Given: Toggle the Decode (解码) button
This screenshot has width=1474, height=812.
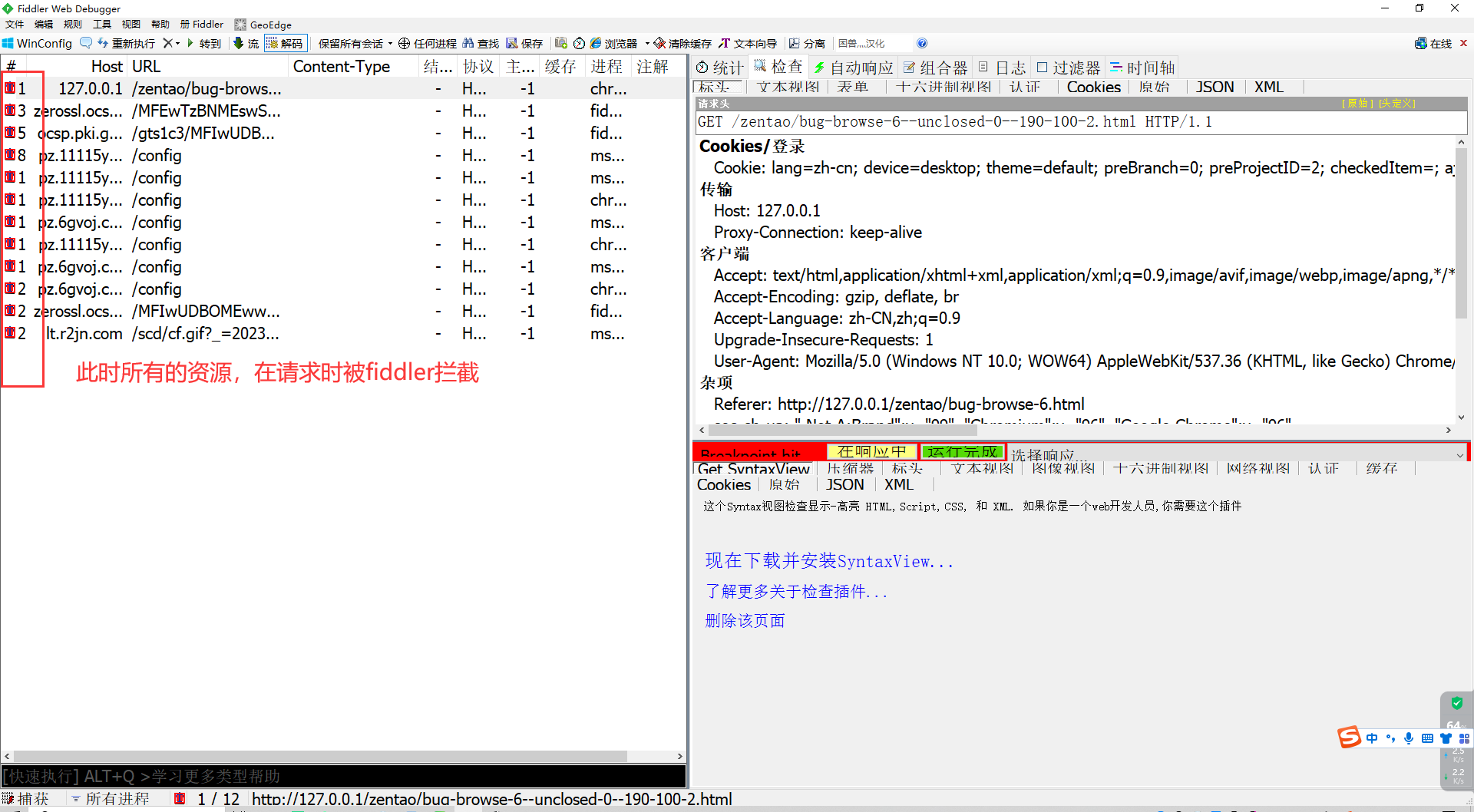Looking at the screenshot, I should pyautogui.click(x=285, y=43).
